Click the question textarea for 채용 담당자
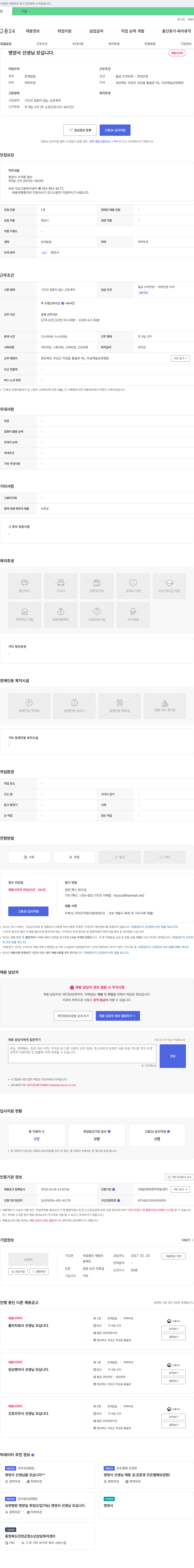 click(82, 1054)
